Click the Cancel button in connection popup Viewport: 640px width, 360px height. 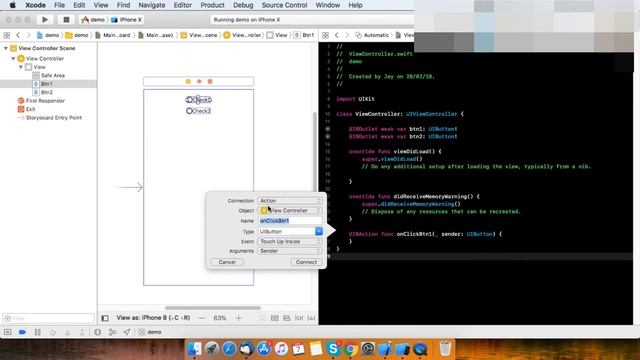(227, 262)
